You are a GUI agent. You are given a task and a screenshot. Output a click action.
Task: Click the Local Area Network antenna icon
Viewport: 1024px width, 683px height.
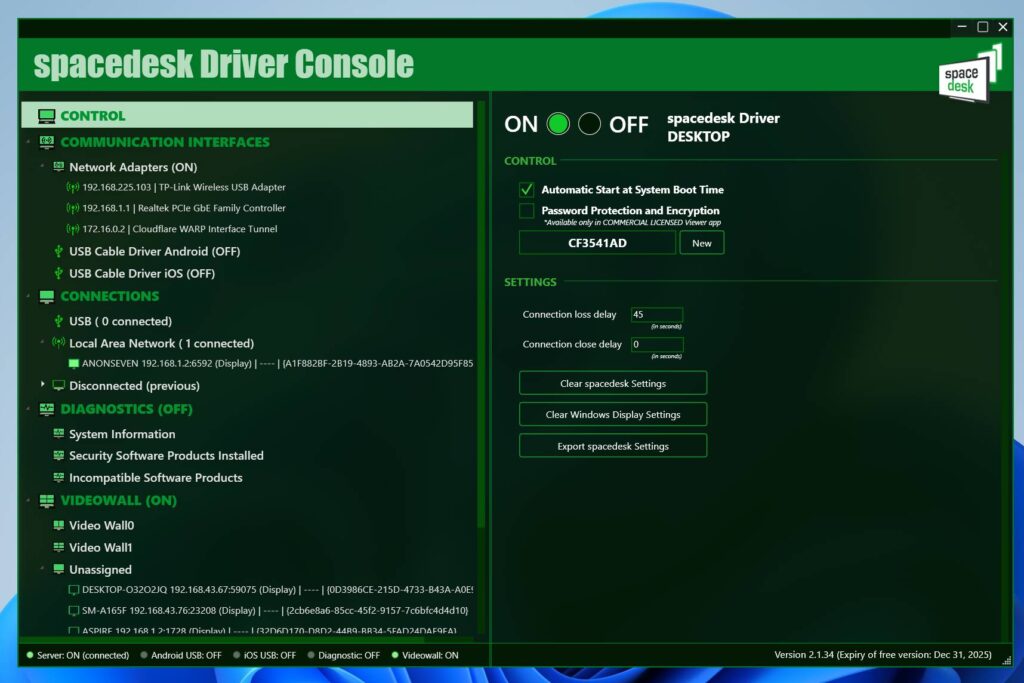(x=59, y=343)
